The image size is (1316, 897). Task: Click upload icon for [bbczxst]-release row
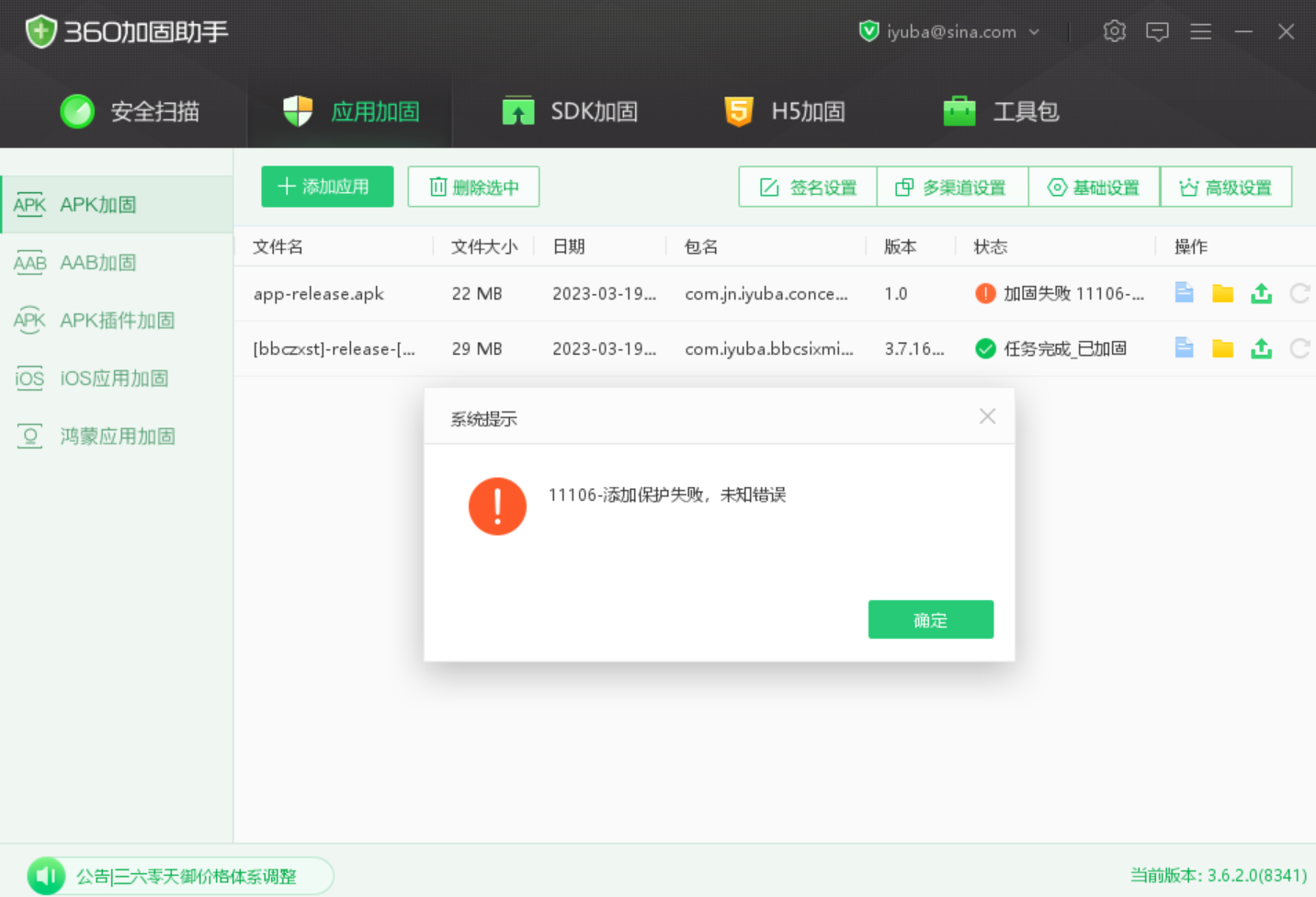click(1262, 348)
